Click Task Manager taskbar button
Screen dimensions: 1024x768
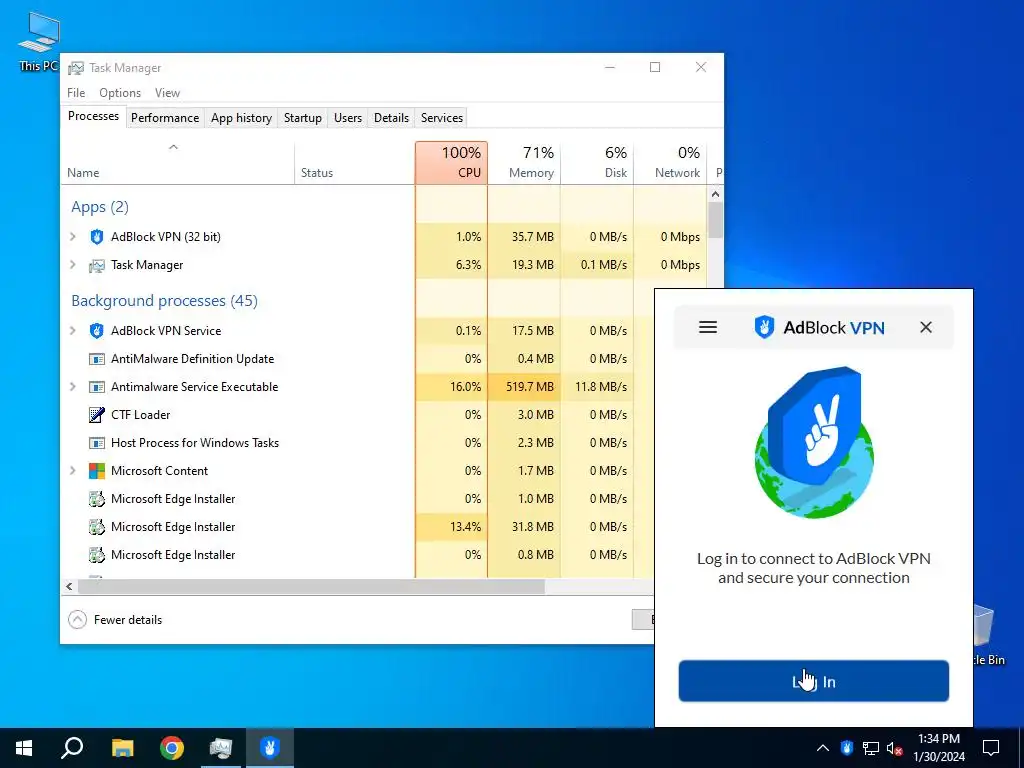221,748
